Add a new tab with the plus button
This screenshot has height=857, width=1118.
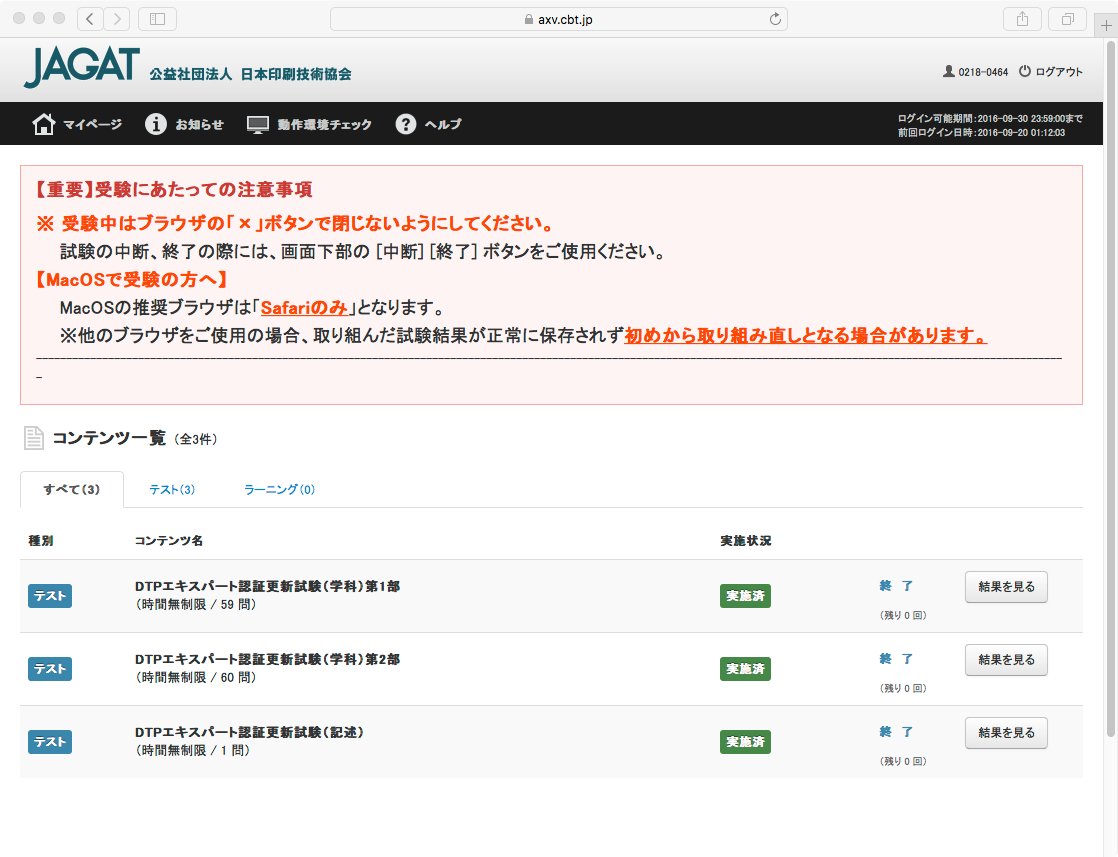point(1106,26)
